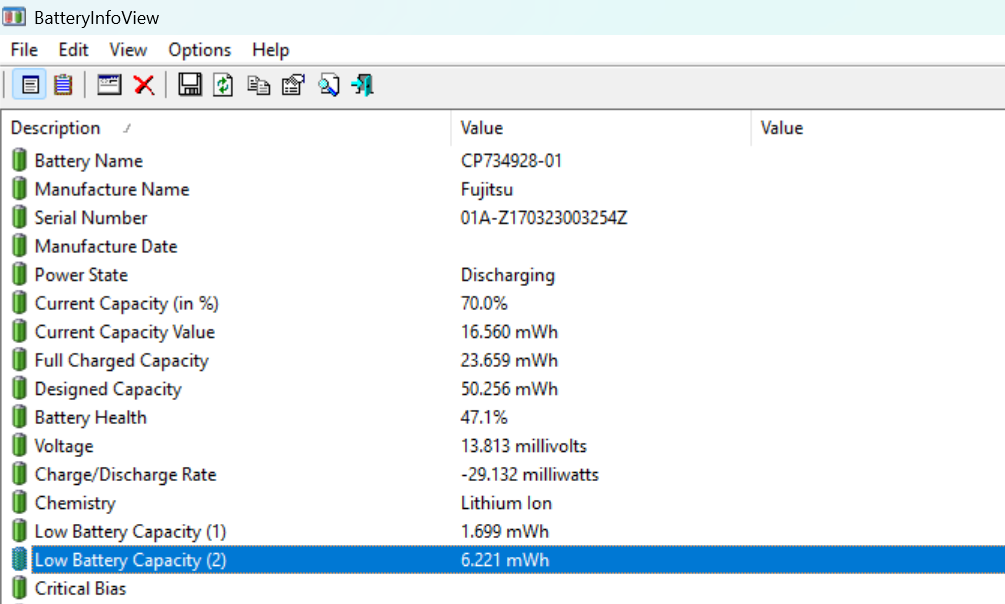1005x604 pixels.
Task: Click battery icon beside Full Charged Capacity
Action: [x=20, y=360]
